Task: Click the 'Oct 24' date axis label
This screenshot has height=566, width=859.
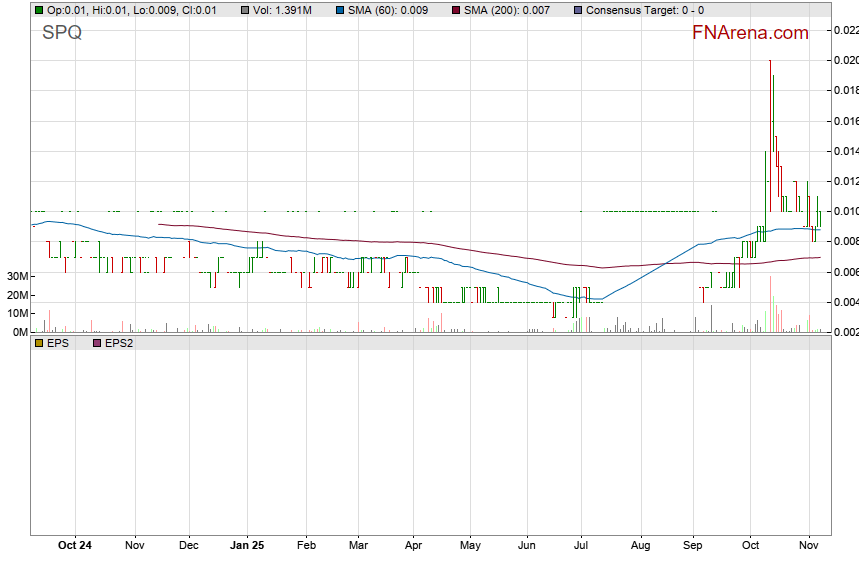Action: (x=75, y=546)
